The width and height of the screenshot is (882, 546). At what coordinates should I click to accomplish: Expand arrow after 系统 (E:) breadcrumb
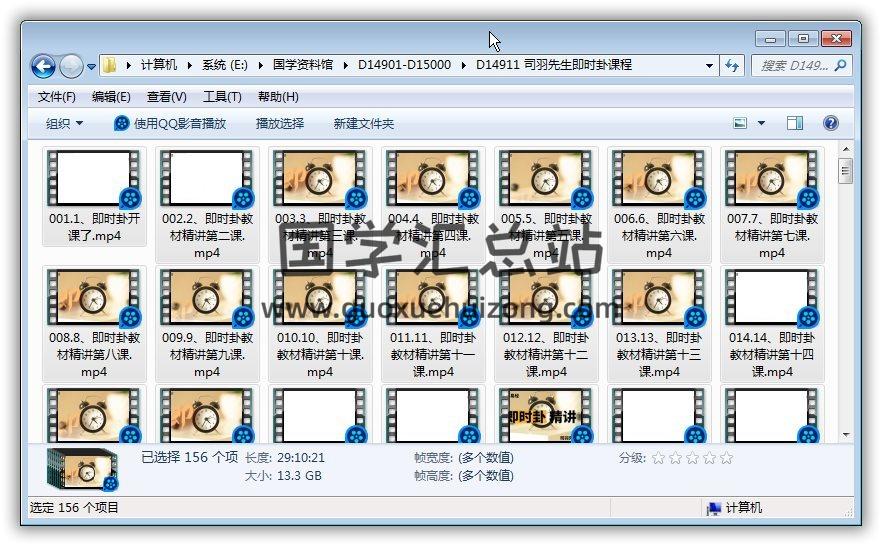click(260, 65)
